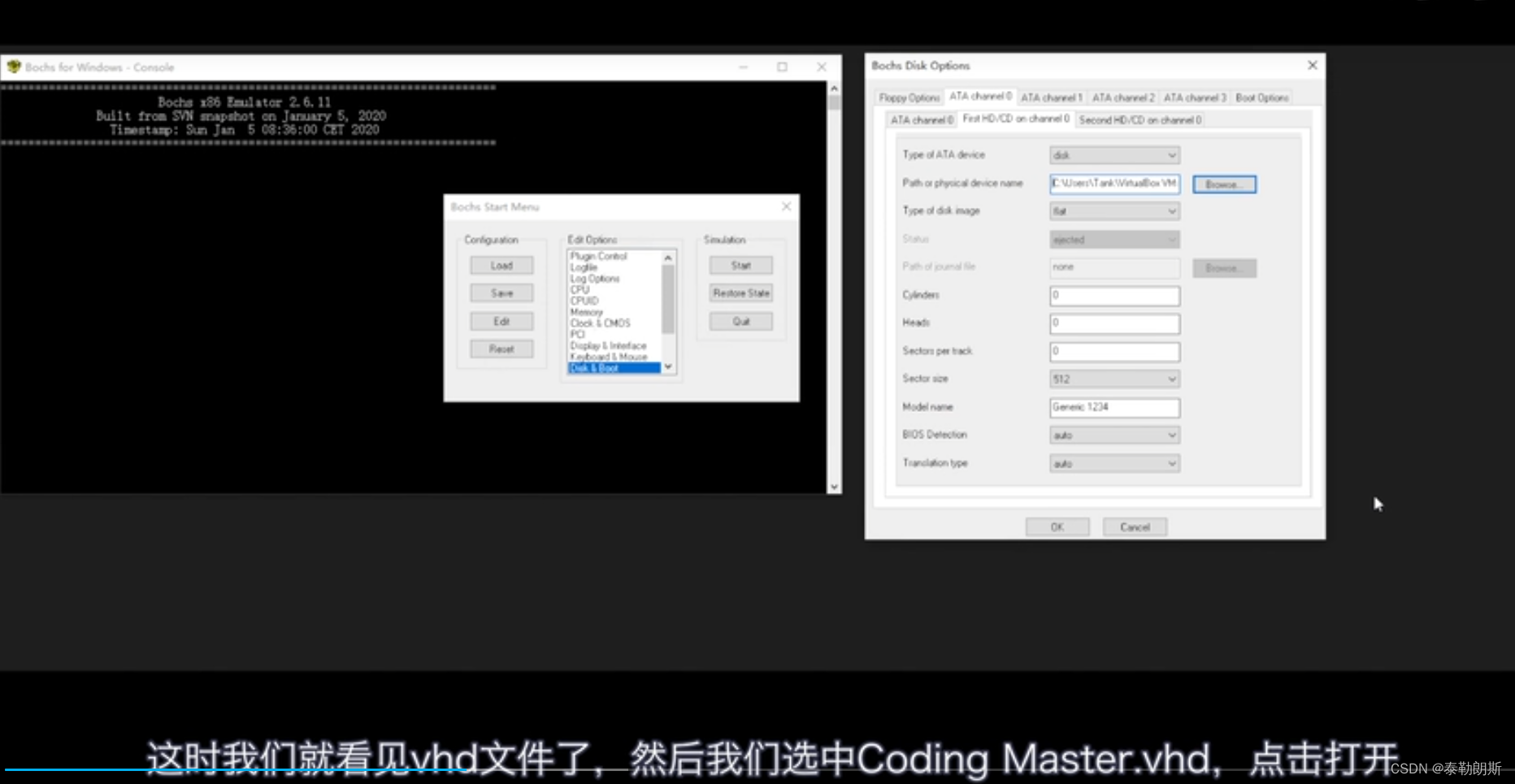The height and width of the screenshot is (784, 1515).
Task: Click Cancel in Bochs Disk Options
Action: pos(1135,527)
